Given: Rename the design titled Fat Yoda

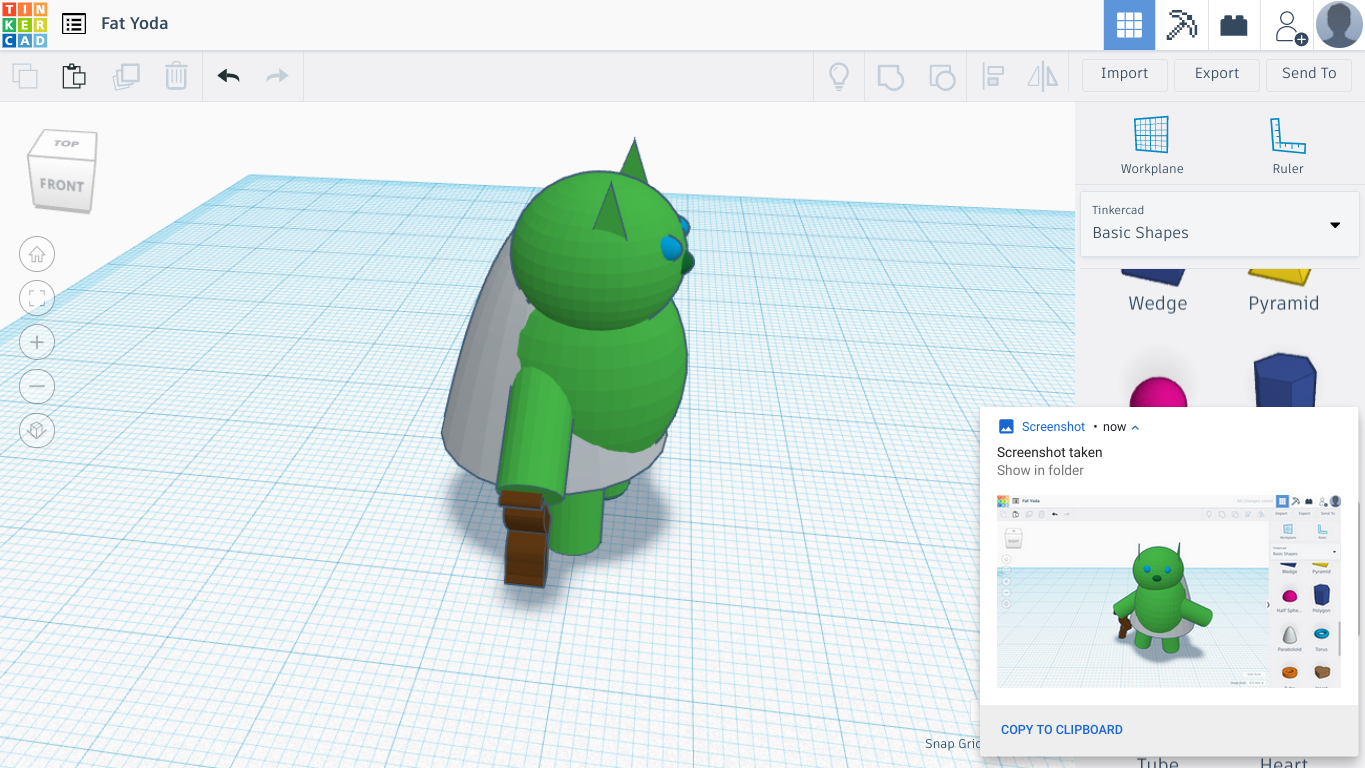Looking at the screenshot, I should click(x=134, y=23).
